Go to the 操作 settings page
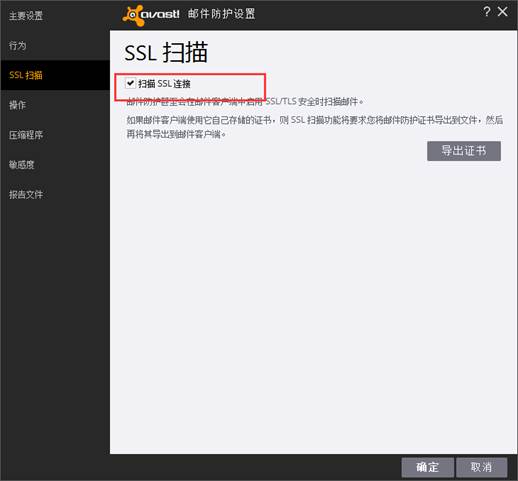The image size is (518, 481). tap(17, 105)
